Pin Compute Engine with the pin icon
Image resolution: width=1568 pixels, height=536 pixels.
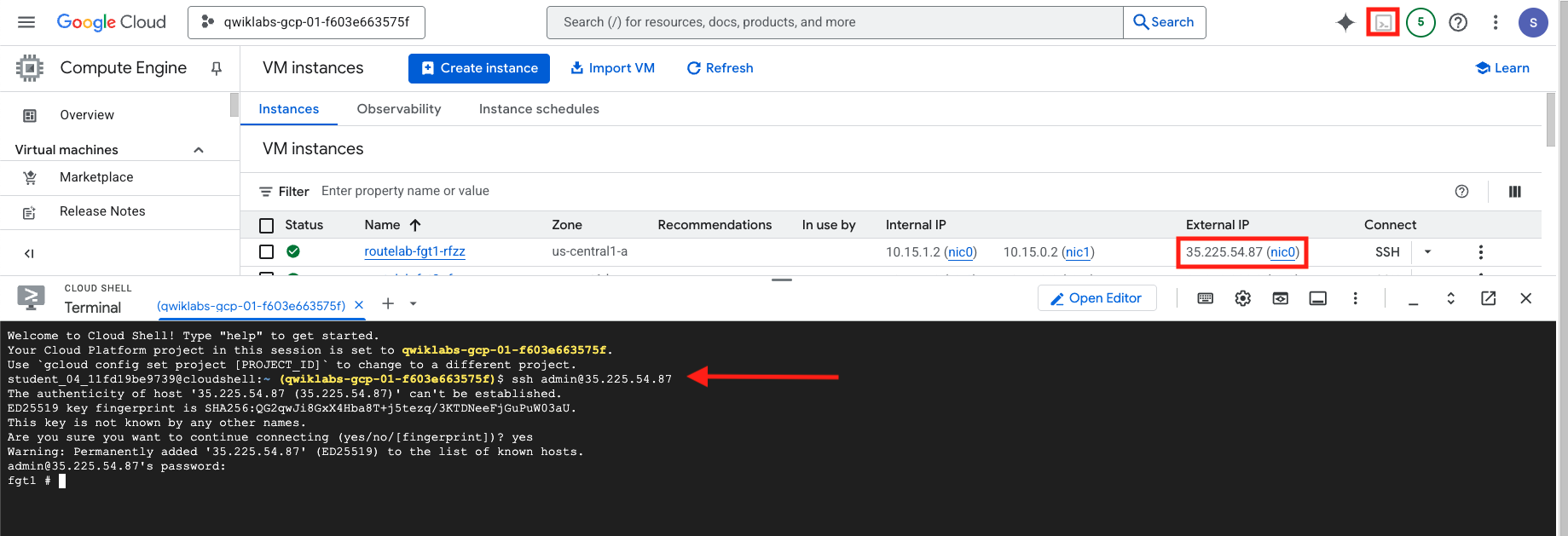click(217, 68)
